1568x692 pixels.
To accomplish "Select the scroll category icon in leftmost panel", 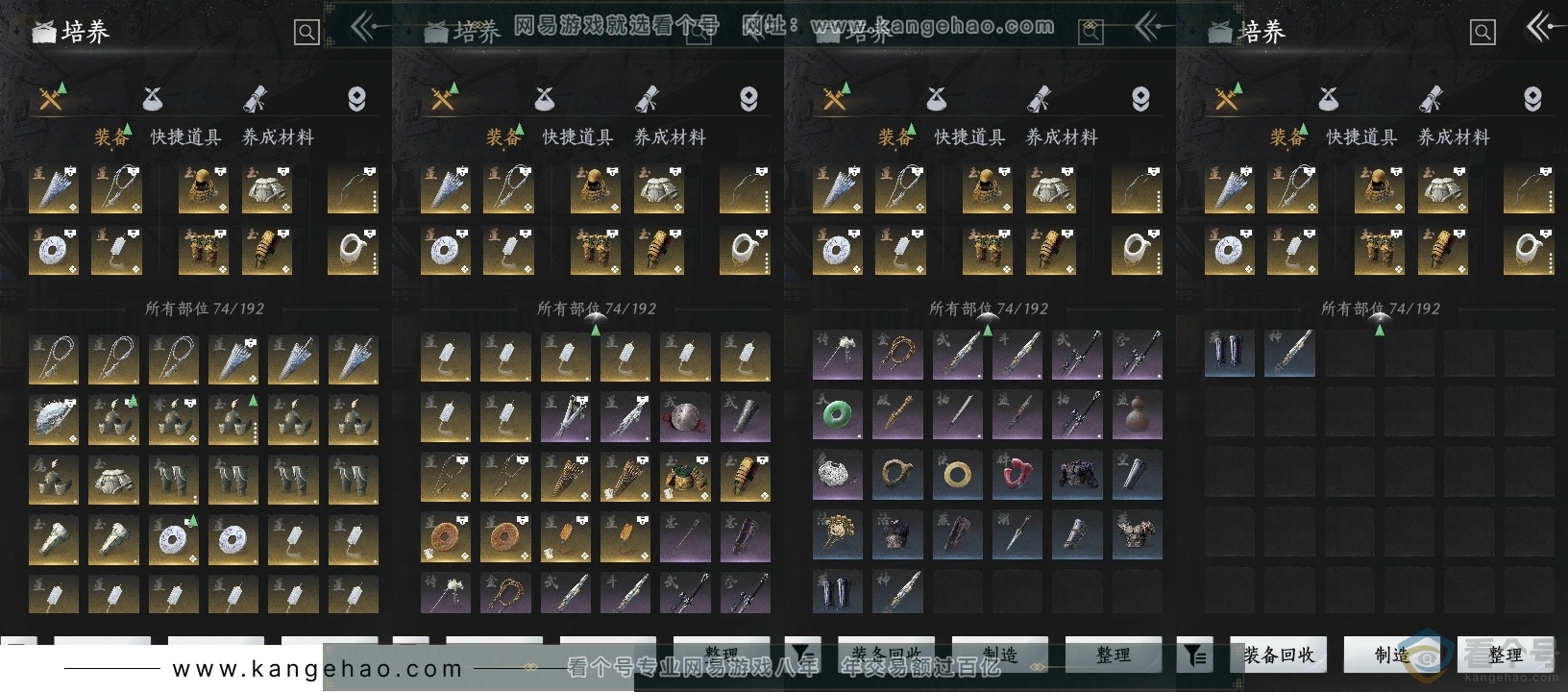I will click(x=255, y=98).
